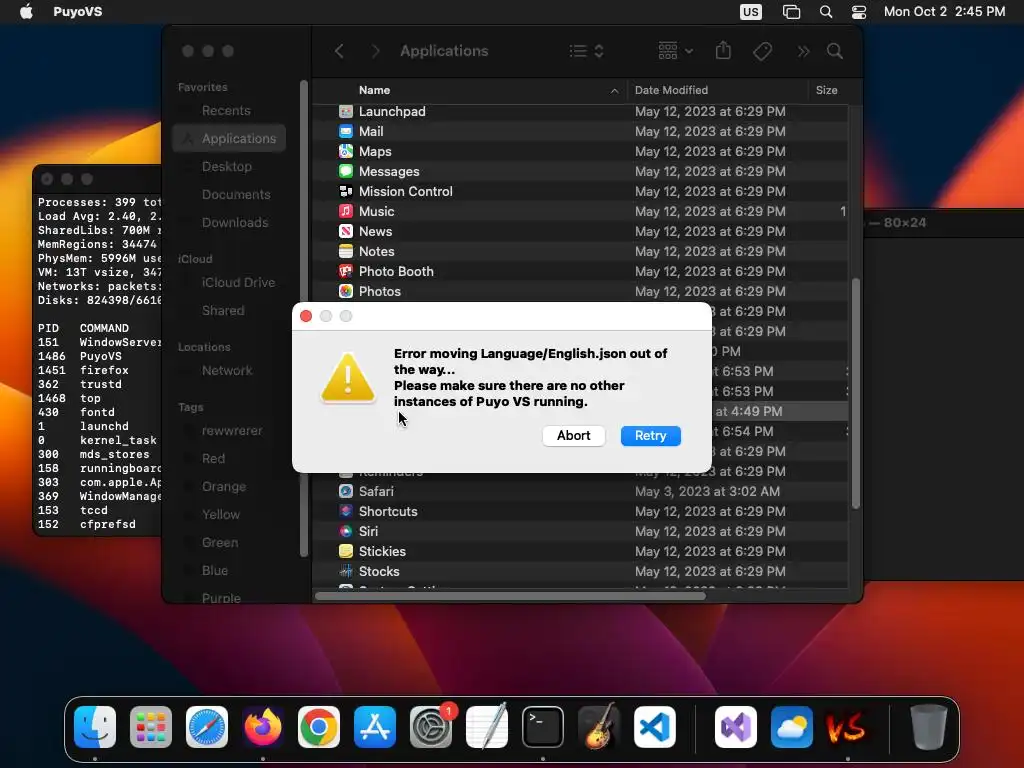Click the US input source indicator
The image size is (1024, 768).
point(750,12)
